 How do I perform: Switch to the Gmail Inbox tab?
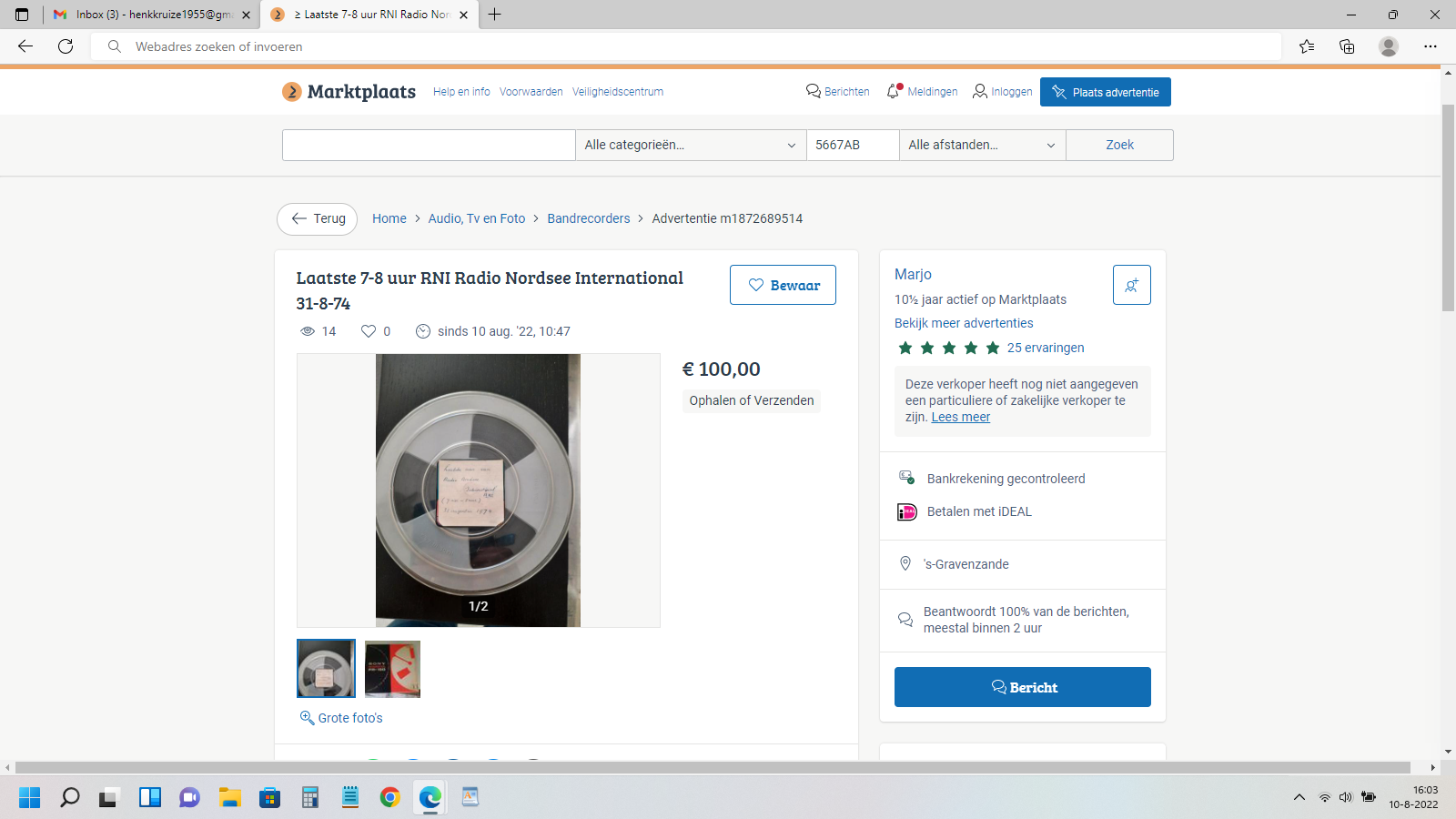(151, 15)
